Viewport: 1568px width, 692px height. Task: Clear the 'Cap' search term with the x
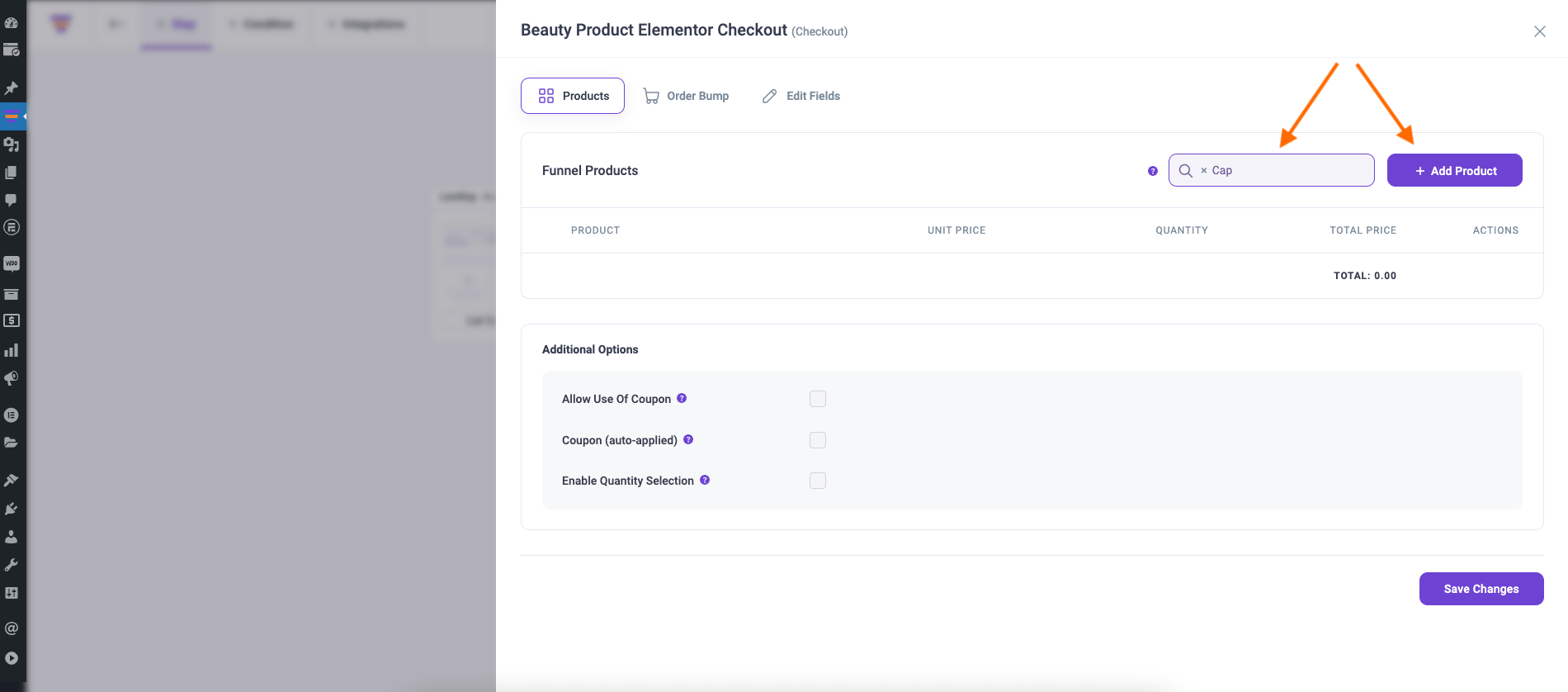pos(1204,170)
